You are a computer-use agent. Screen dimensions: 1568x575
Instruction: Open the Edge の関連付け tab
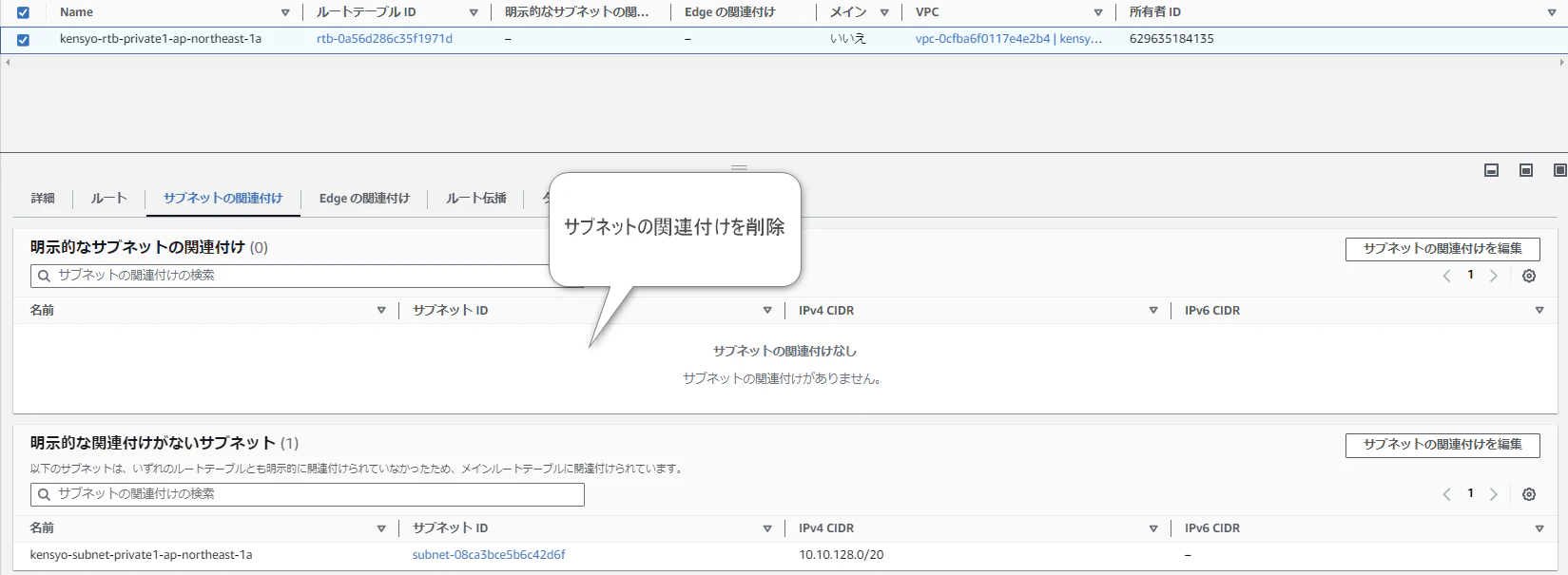pyautogui.click(x=364, y=198)
